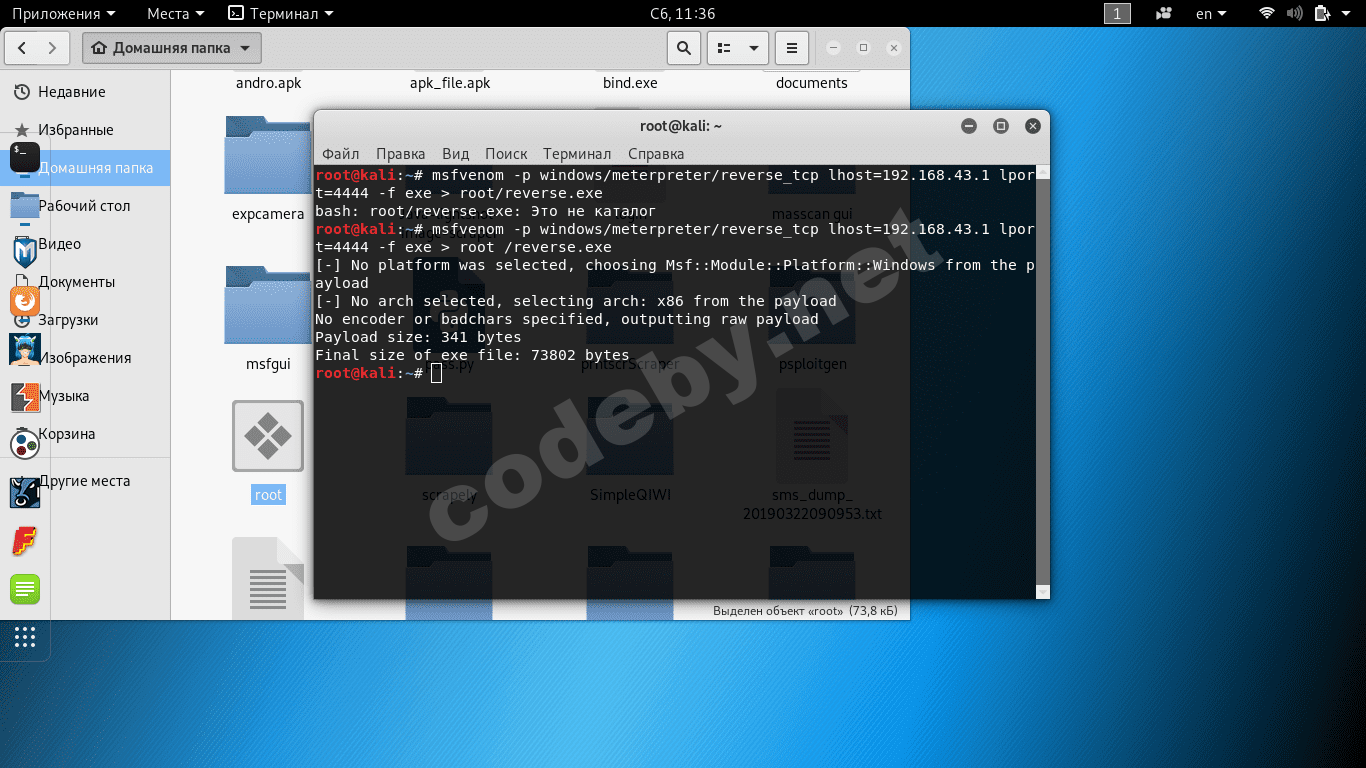This screenshot has height=768, width=1366.
Task: Open the en keyboard layout selector
Action: click(1211, 14)
